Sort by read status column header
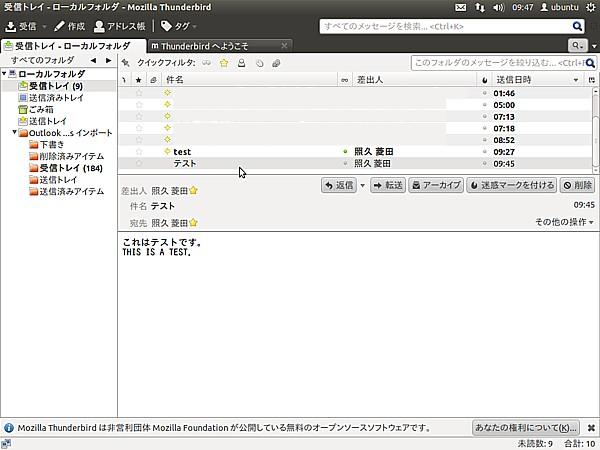Screen dimensions: 600x450 [345, 80]
